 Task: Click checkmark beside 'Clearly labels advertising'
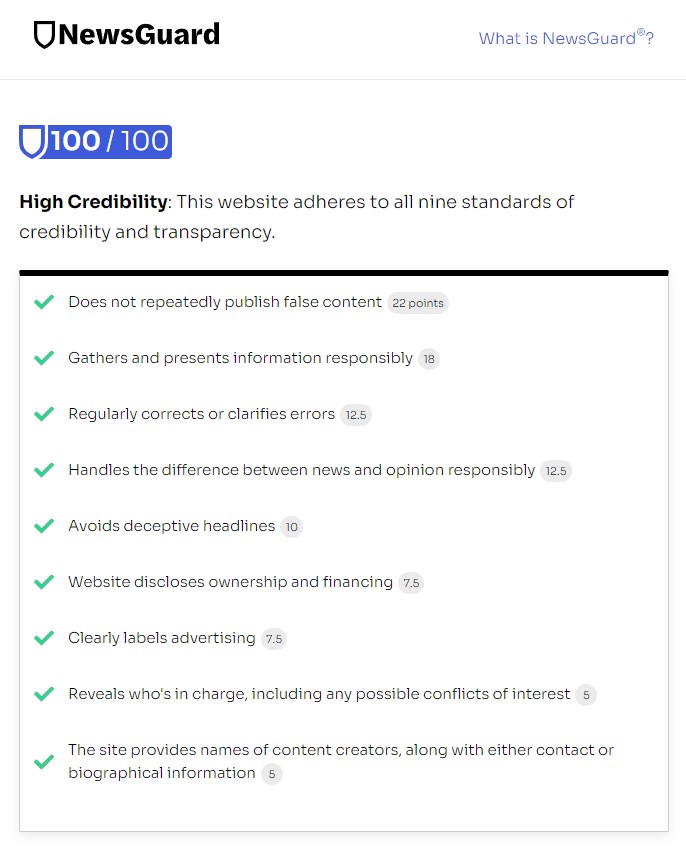tap(44, 638)
